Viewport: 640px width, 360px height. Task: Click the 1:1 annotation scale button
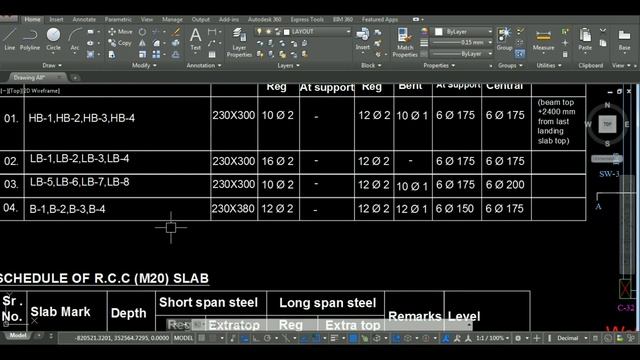point(493,338)
